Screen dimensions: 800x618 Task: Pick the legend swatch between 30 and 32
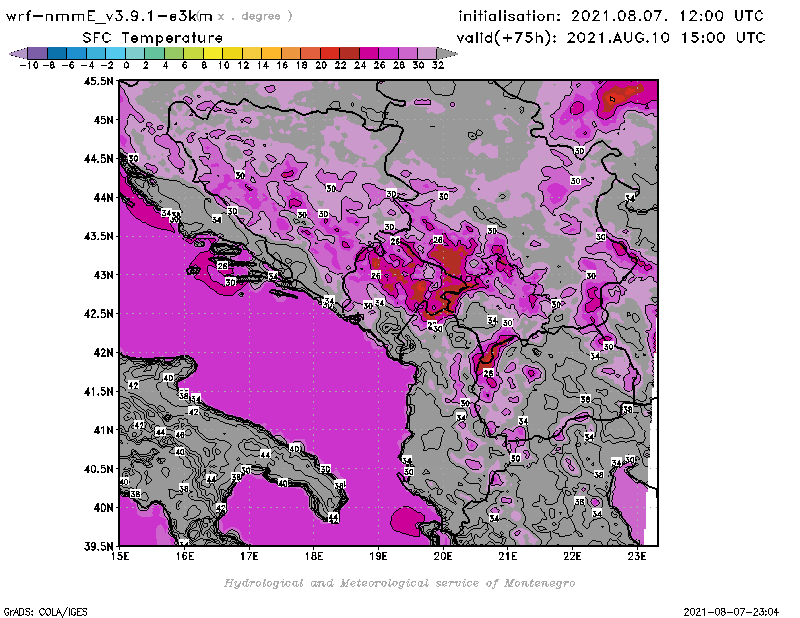427,53
